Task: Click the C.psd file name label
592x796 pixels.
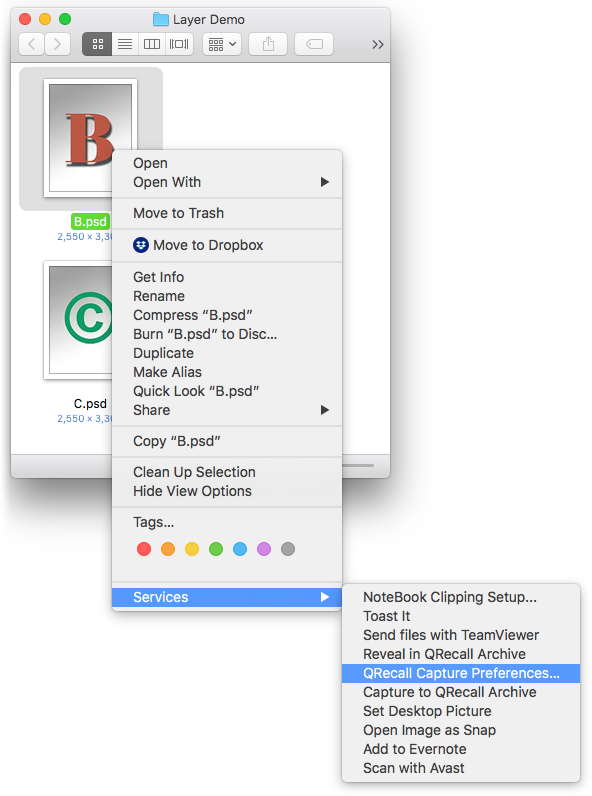Action: (x=90, y=404)
